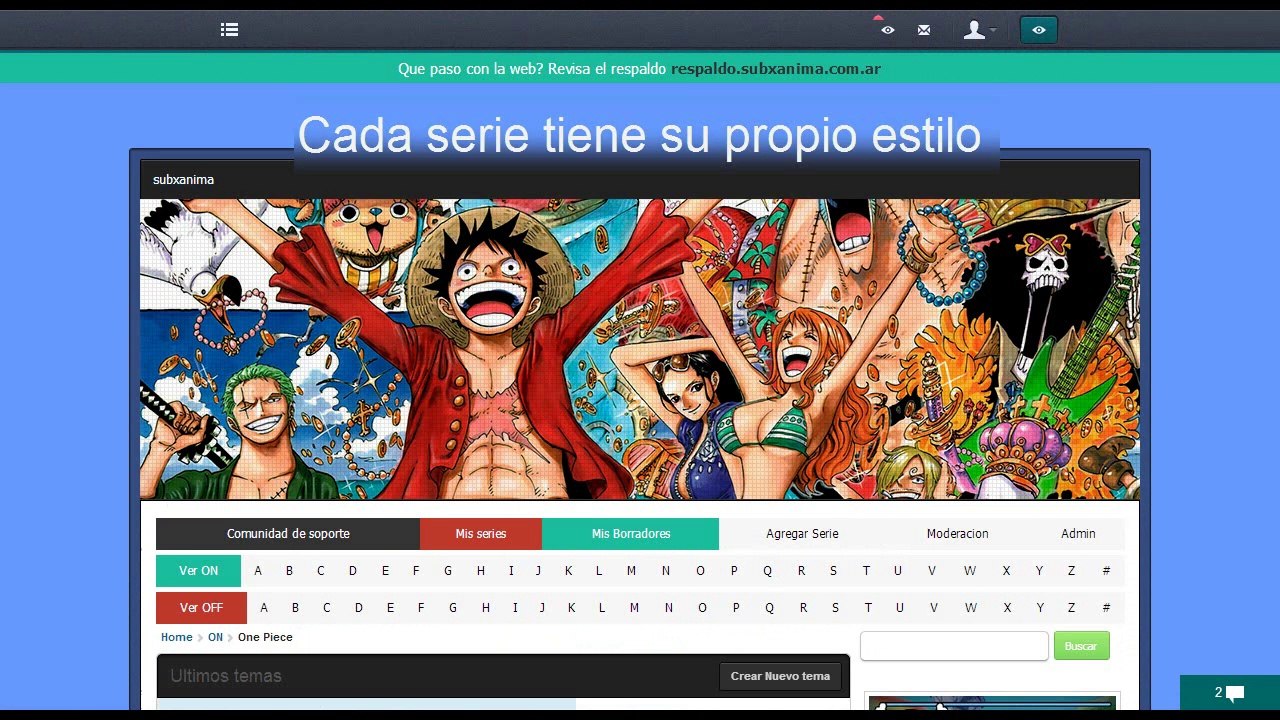
Task: Select letter A in the Ver ON row
Action: click(258, 571)
